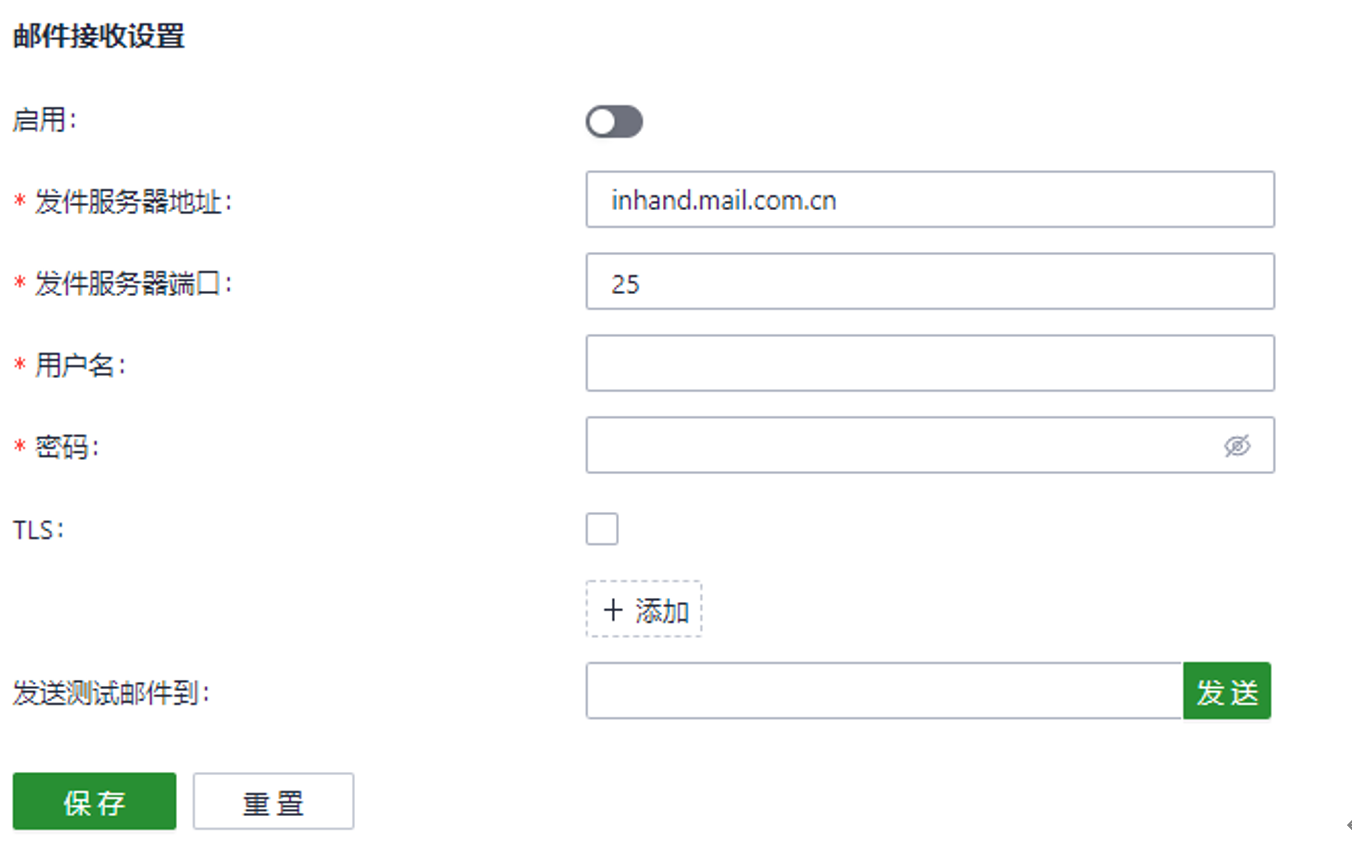
Task: Click the server port field showing 25
Action: tap(930, 282)
